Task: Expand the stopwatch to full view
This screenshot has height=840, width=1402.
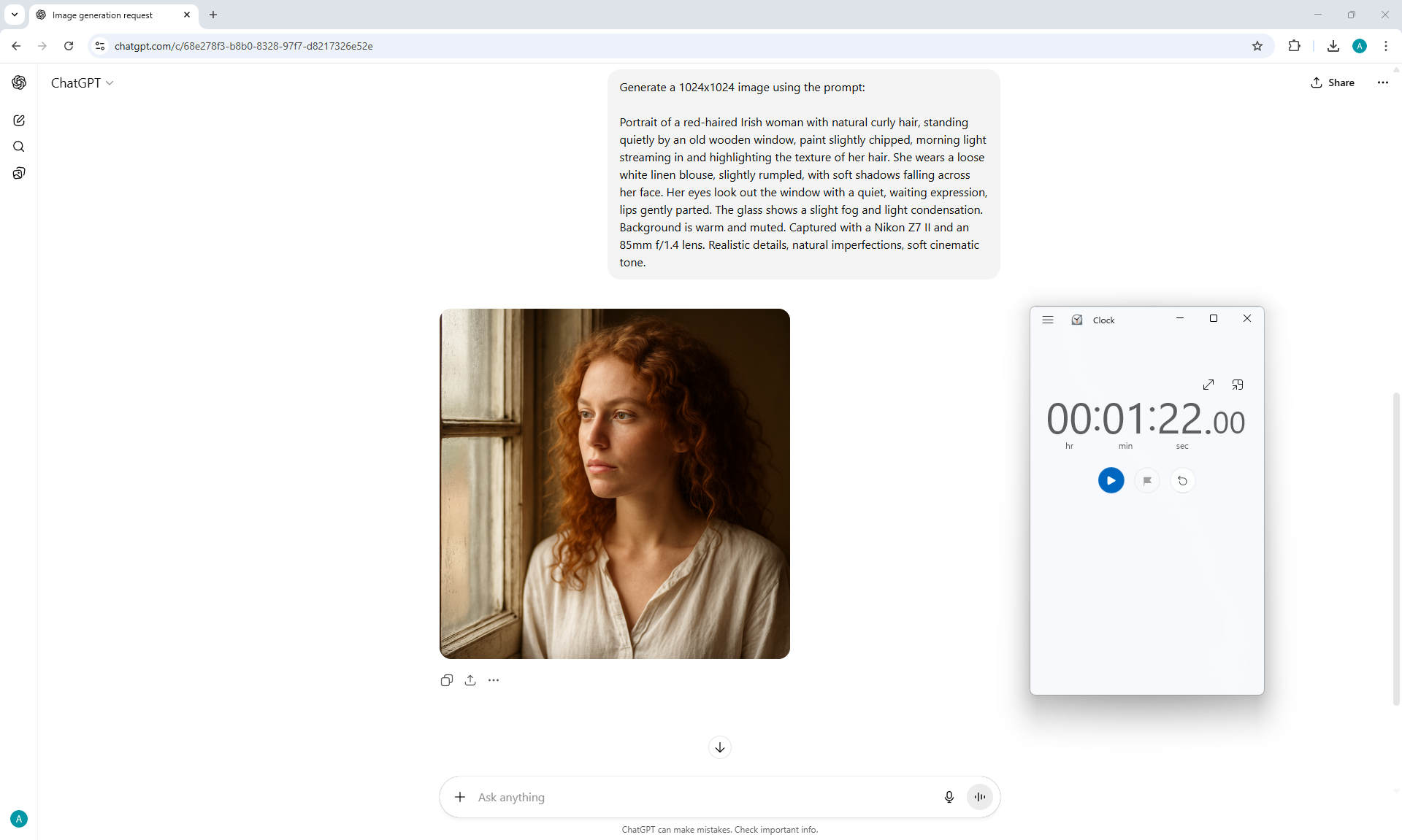Action: 1208,385
